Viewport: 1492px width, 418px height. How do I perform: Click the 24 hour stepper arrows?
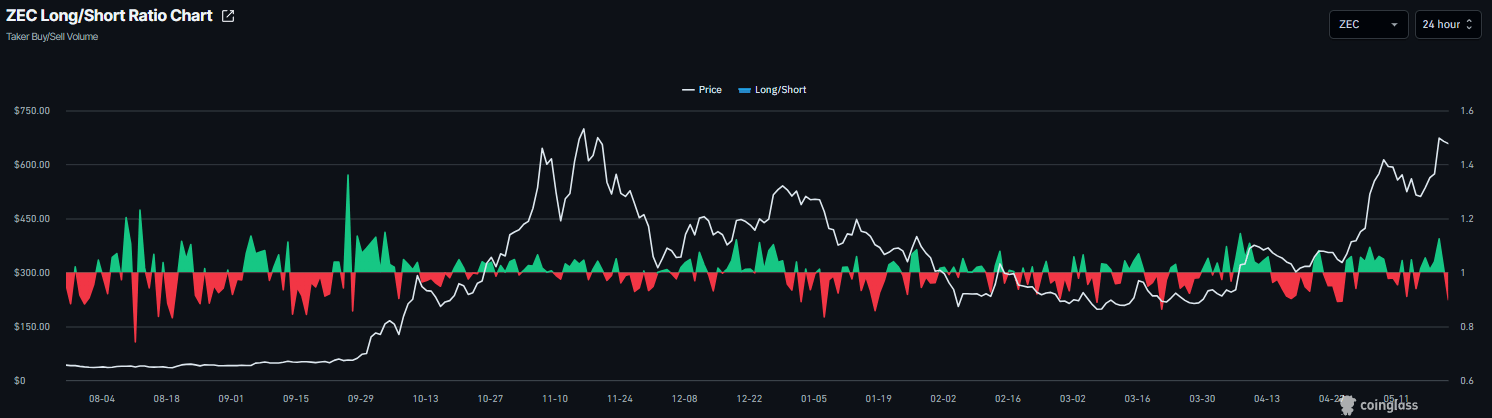pyautogui.click(x=1469, y=25)
